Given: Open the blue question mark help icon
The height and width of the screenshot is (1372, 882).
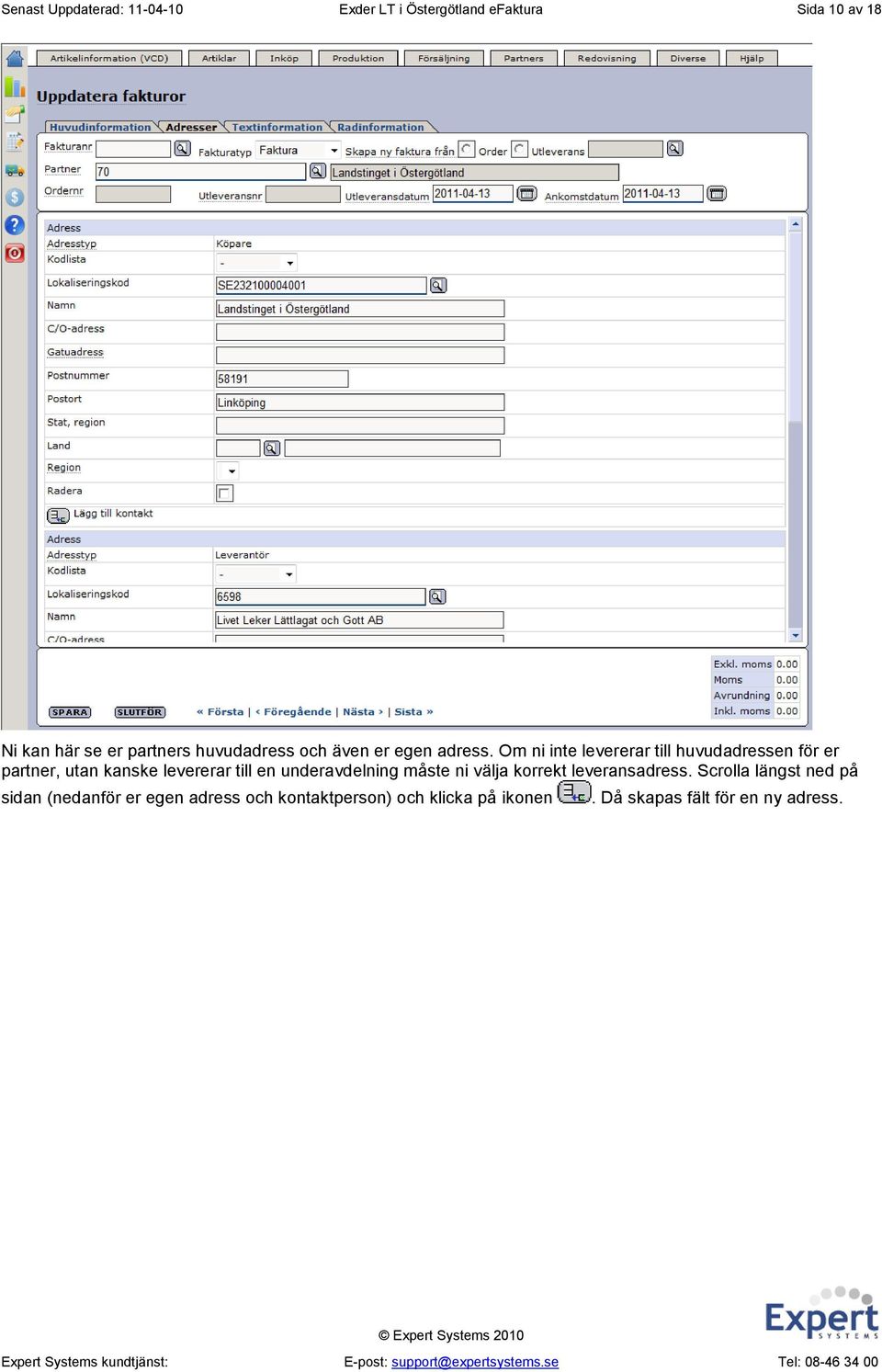Looking at the screenshot, I should pos(15,225).
